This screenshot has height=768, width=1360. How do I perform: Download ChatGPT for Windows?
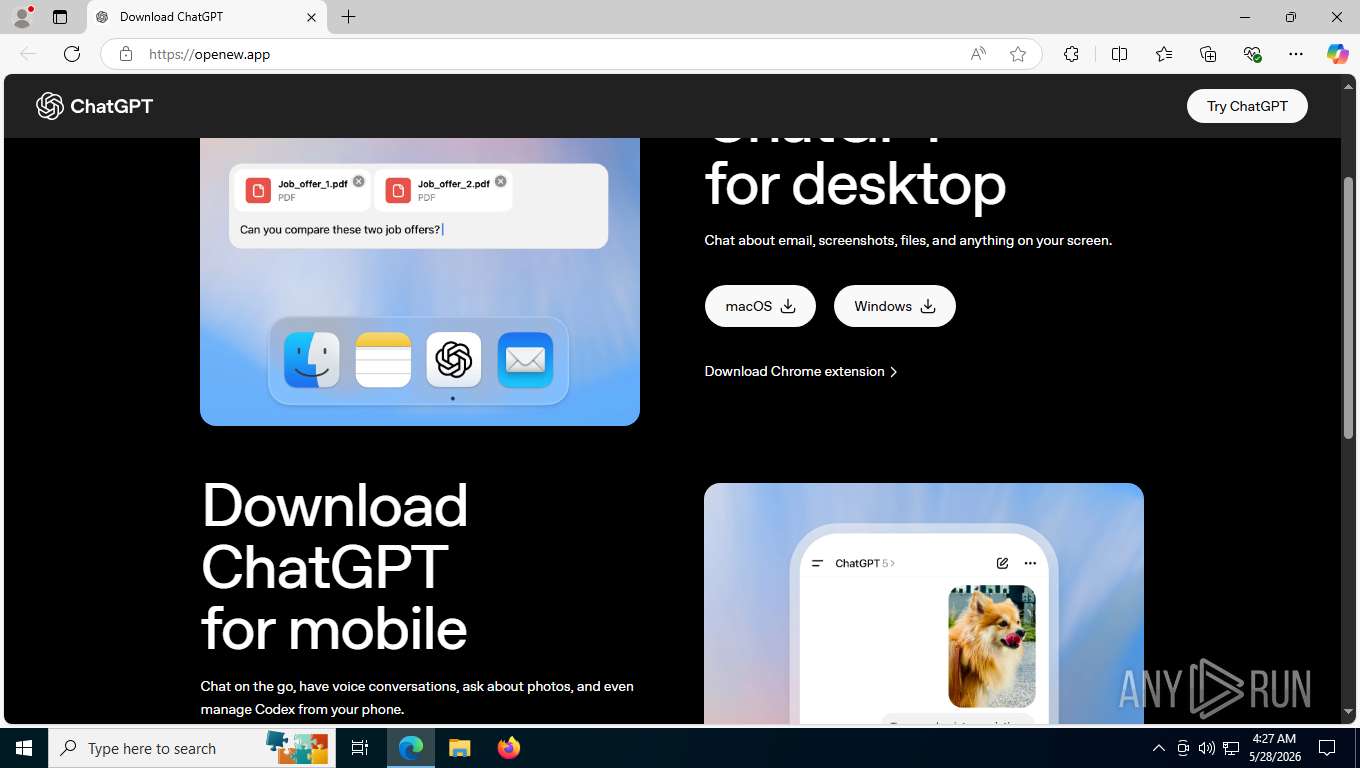(895, 306)
